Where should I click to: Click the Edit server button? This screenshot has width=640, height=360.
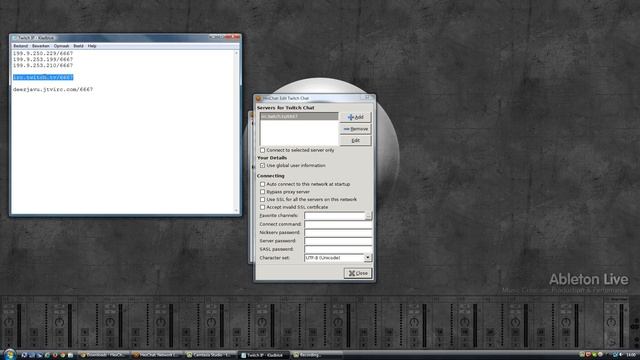tap(356, 140)
